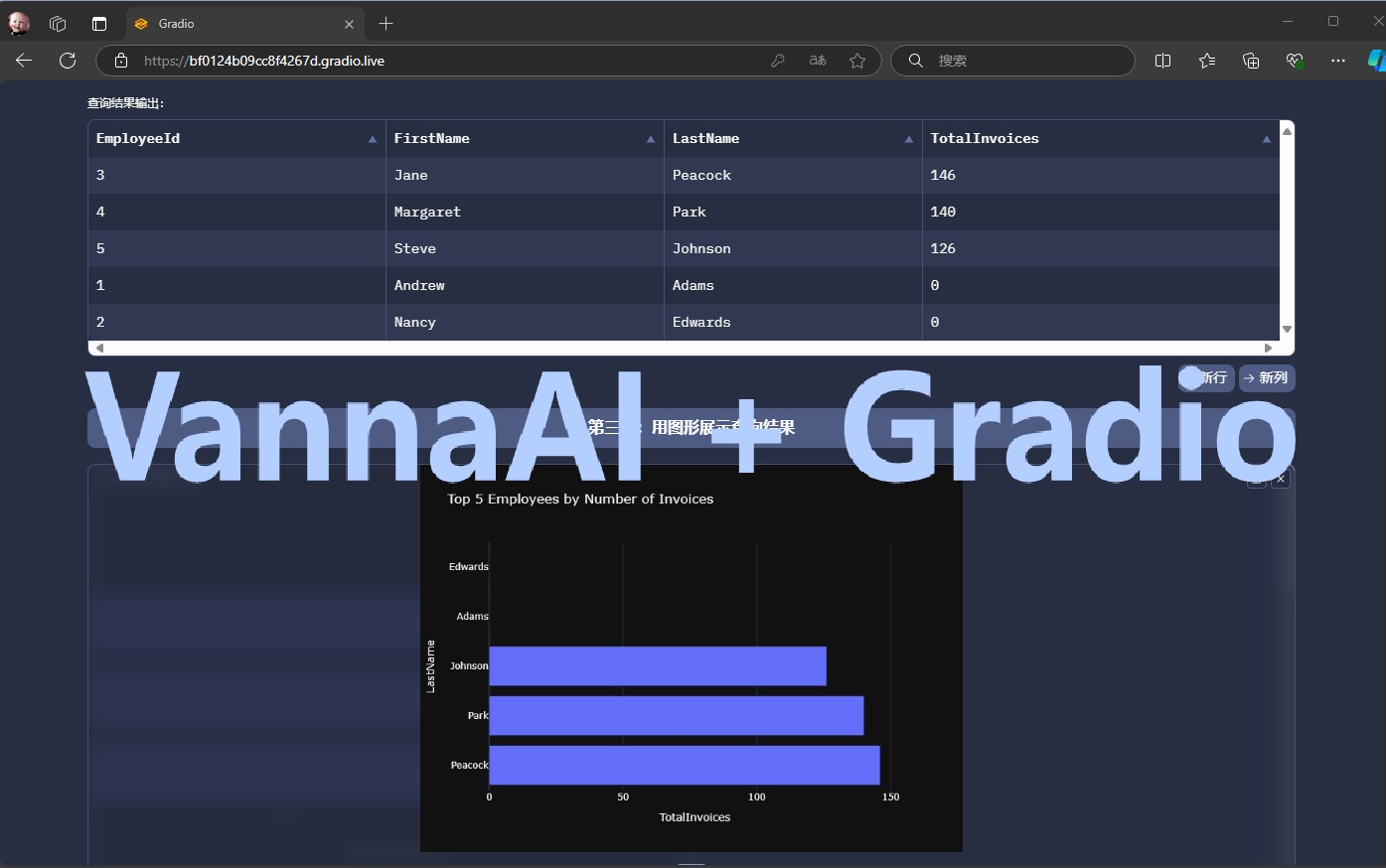Screen dimensions: 1386x868
Task: Sort table by FirstName column arrow
Action: pyautogui.click(x=651, y=139)
